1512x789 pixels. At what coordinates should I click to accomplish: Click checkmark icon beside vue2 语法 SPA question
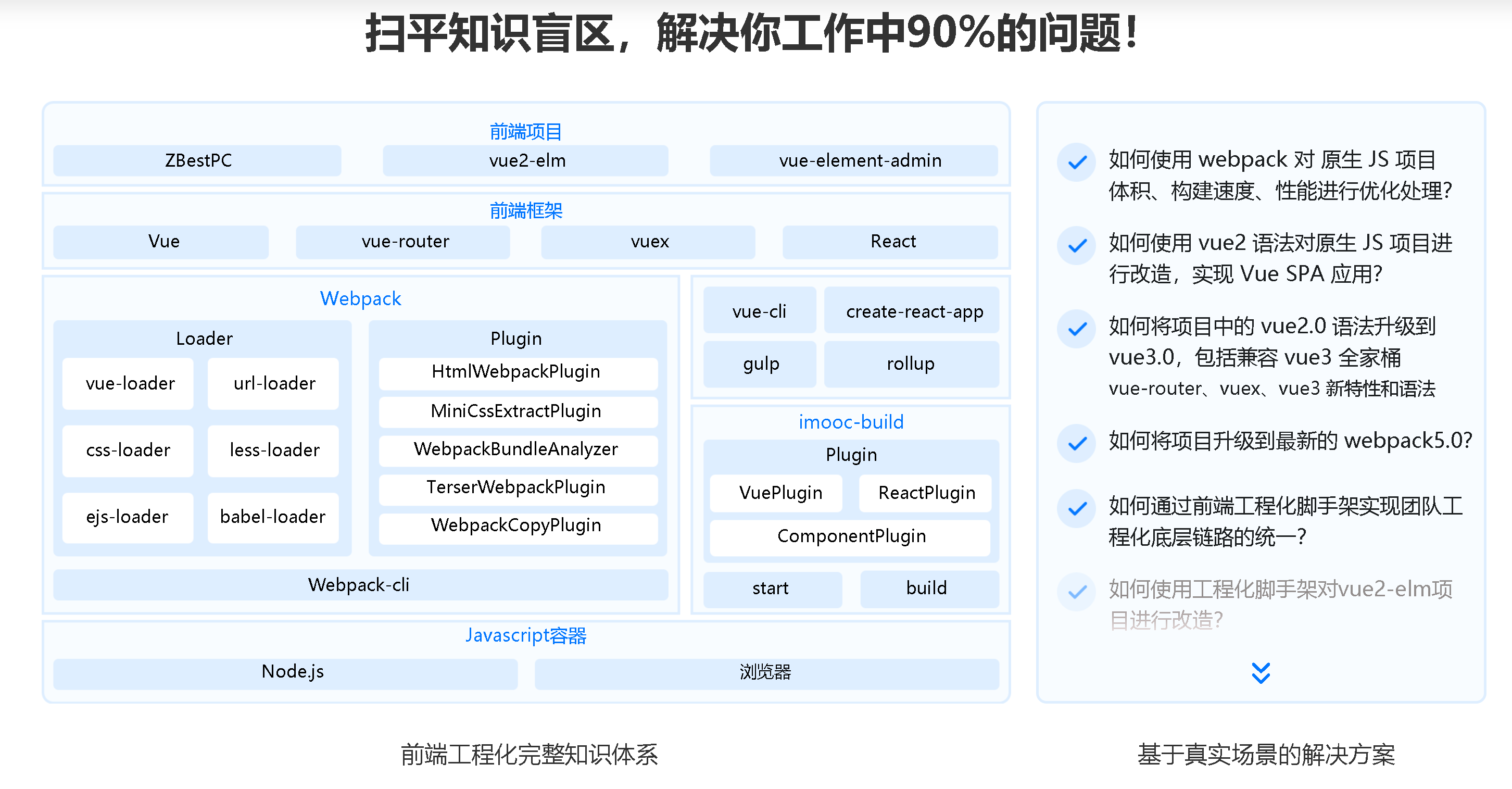point(1077,245)
